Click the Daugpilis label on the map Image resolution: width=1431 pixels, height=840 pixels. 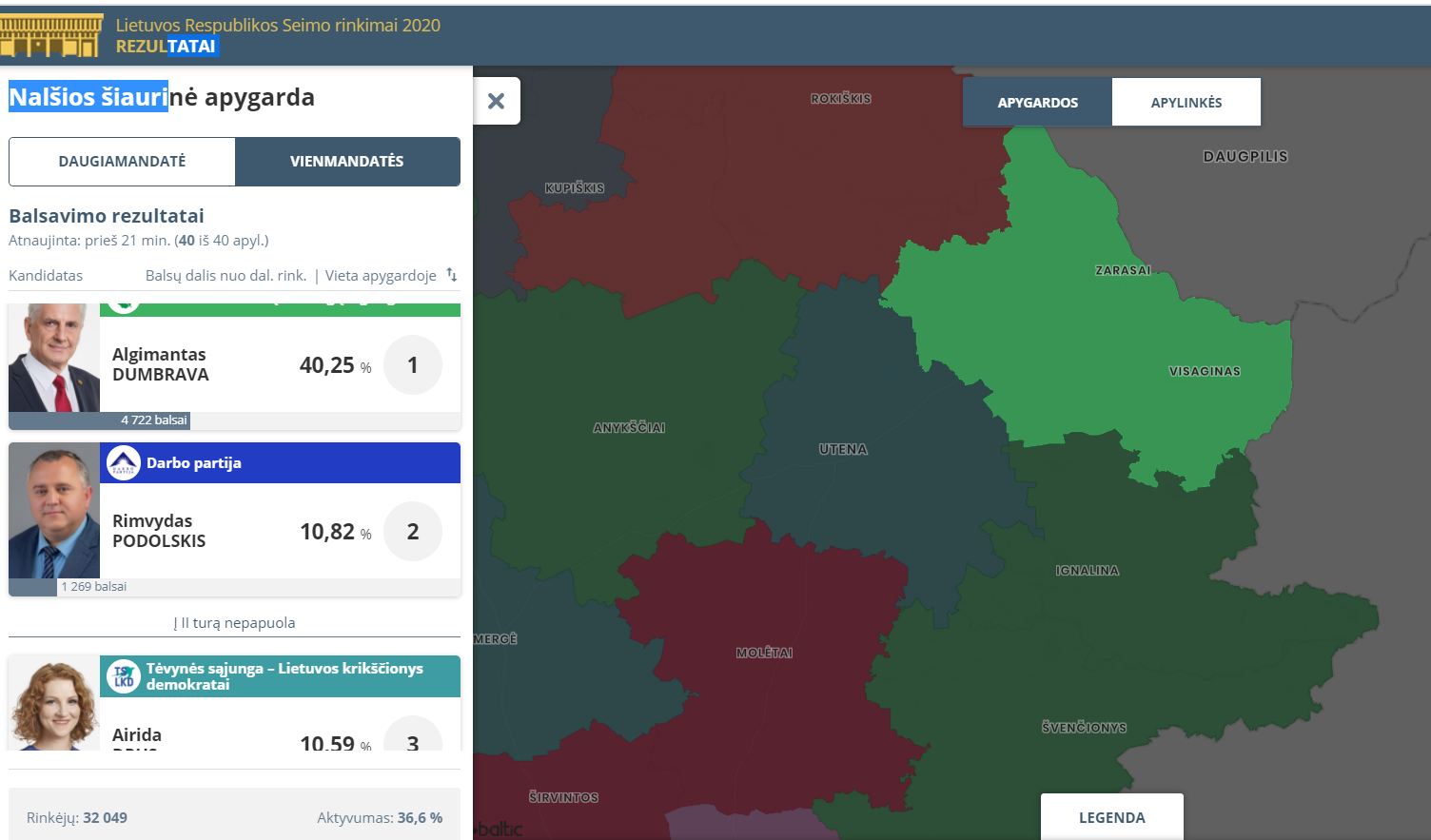click(1245, 156)
